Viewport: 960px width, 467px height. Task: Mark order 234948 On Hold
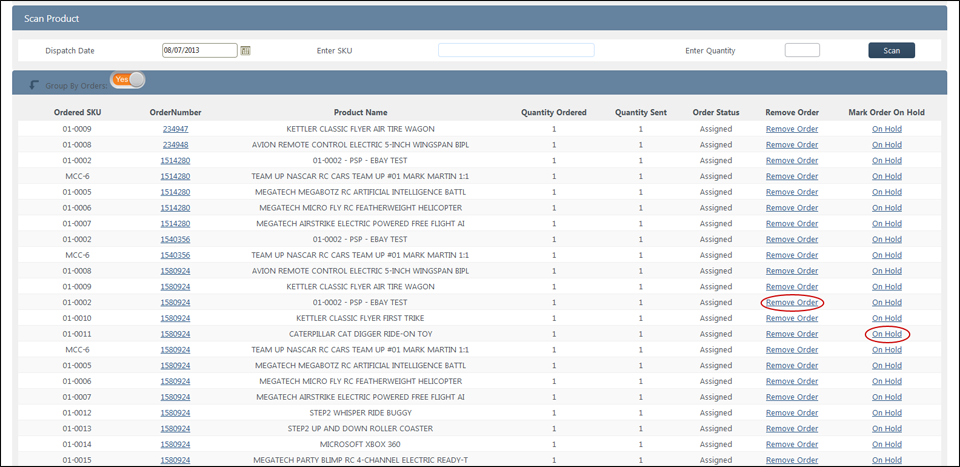887,145
